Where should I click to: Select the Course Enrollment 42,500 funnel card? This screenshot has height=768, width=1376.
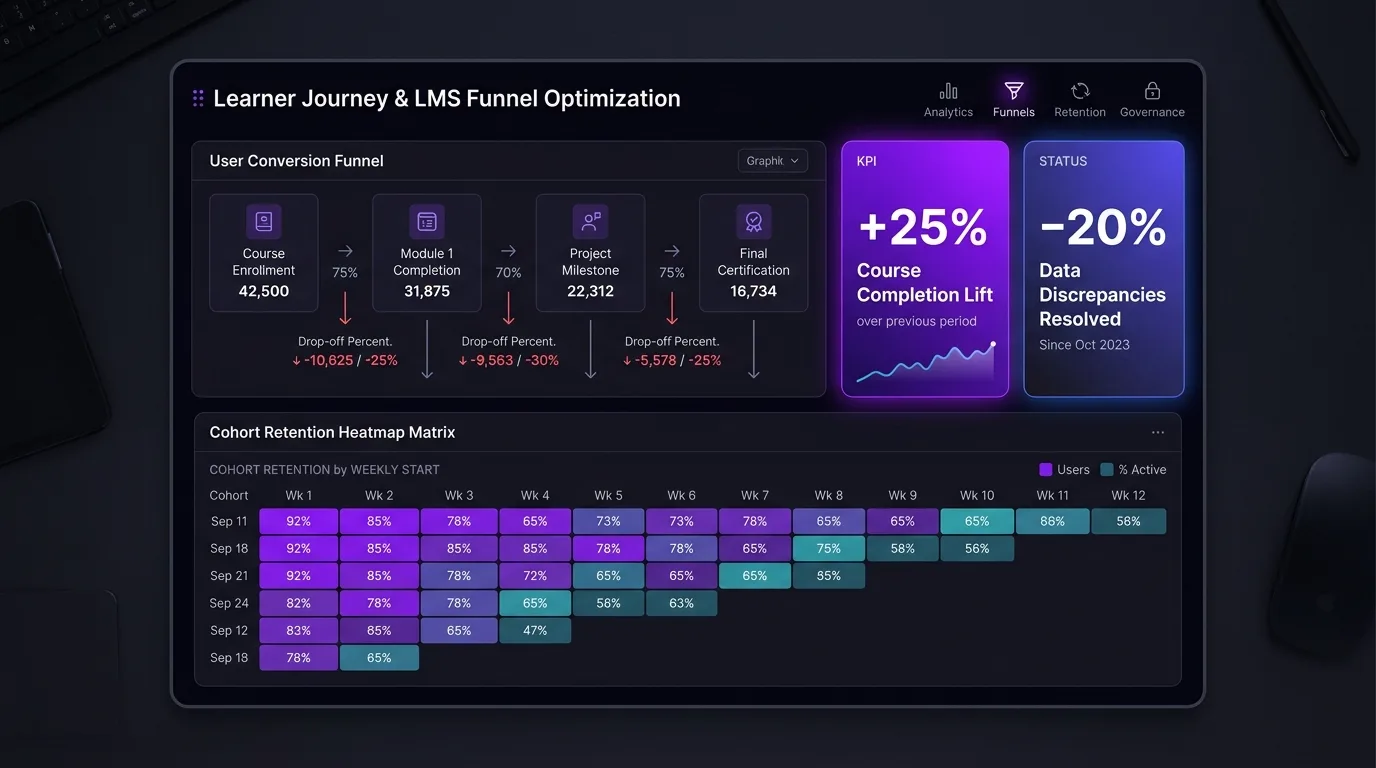[264, 253]
